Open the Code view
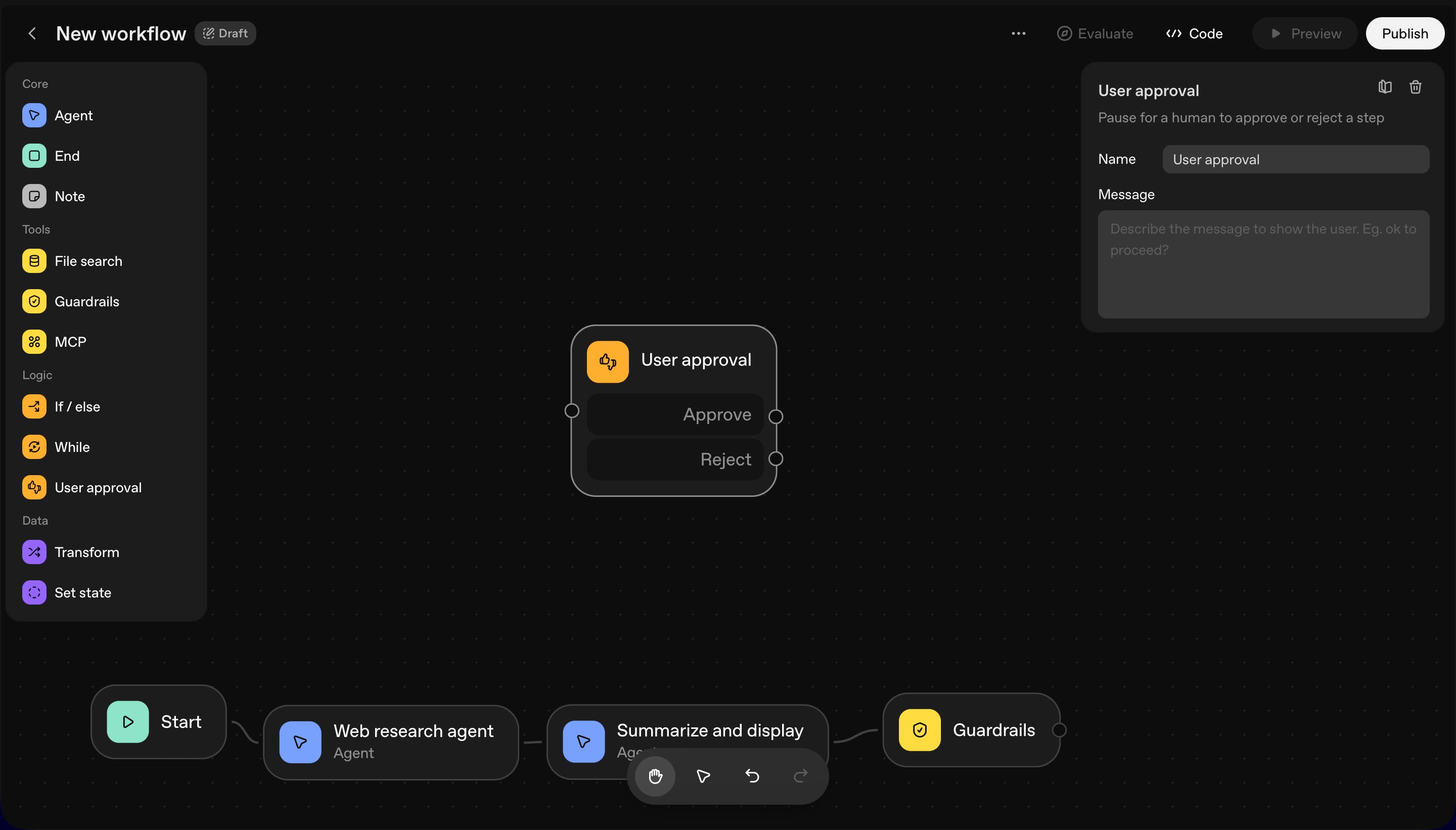Viewport: 1456px width, 830px height. tap(1194, 34)
